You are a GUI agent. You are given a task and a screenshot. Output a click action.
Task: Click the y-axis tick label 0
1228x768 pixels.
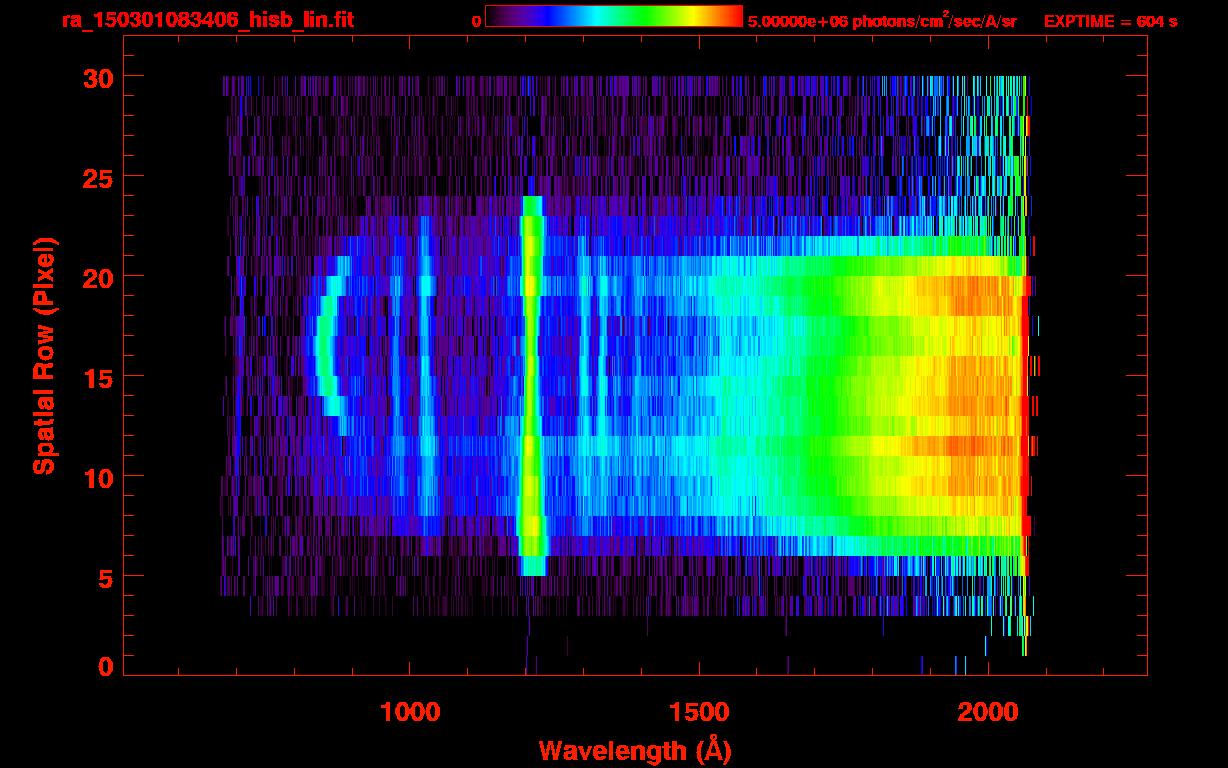click(104, 666)
